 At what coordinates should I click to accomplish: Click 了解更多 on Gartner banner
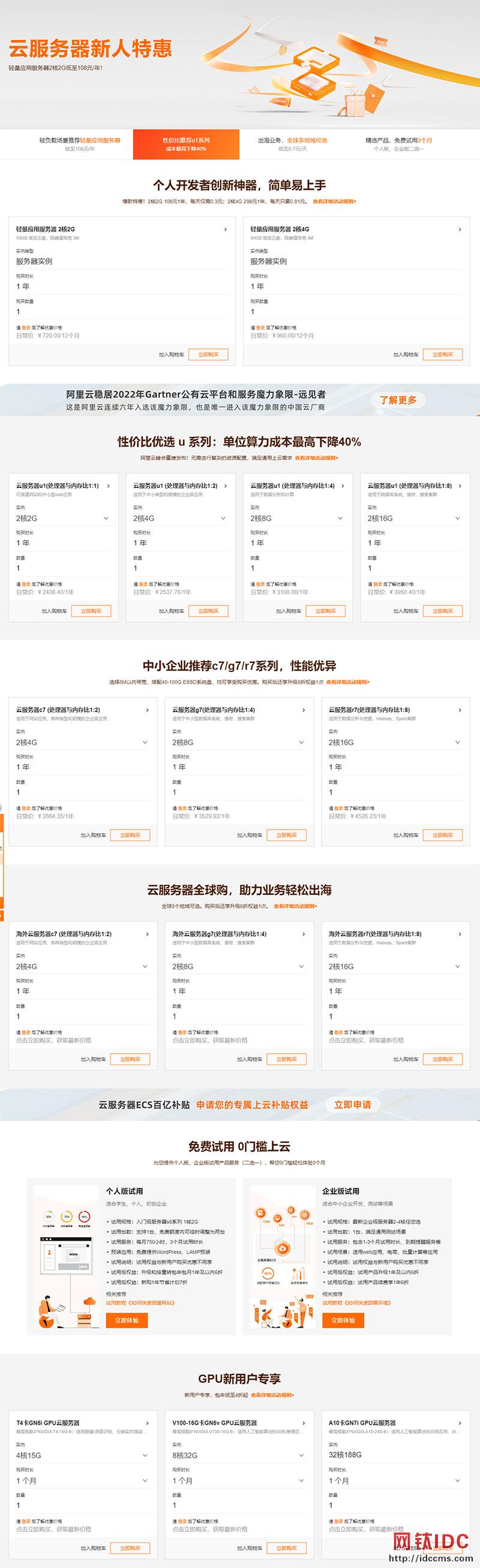click(x=398, y=400)
